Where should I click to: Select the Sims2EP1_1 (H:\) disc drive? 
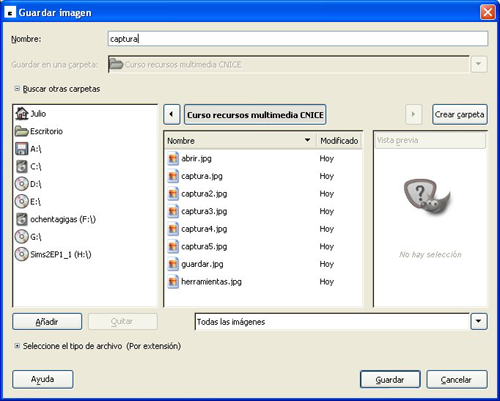tap(53, 255)
